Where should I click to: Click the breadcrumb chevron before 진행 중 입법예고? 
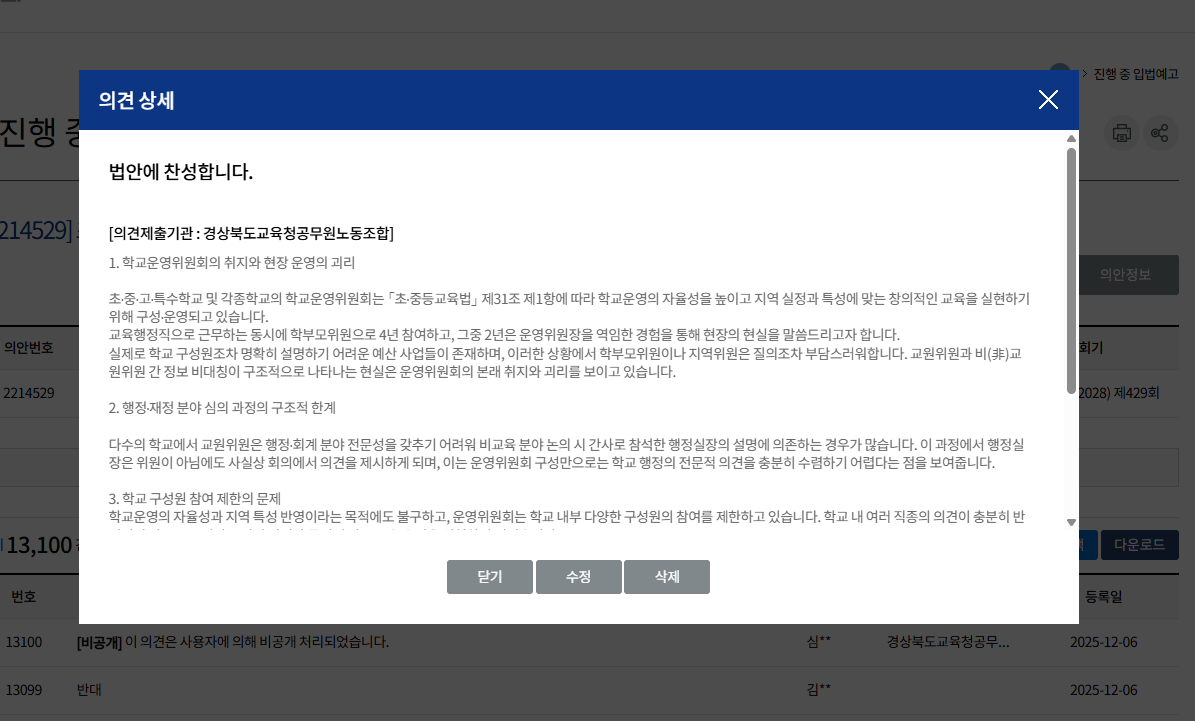pyautogui.click(x=1083, y=73)
